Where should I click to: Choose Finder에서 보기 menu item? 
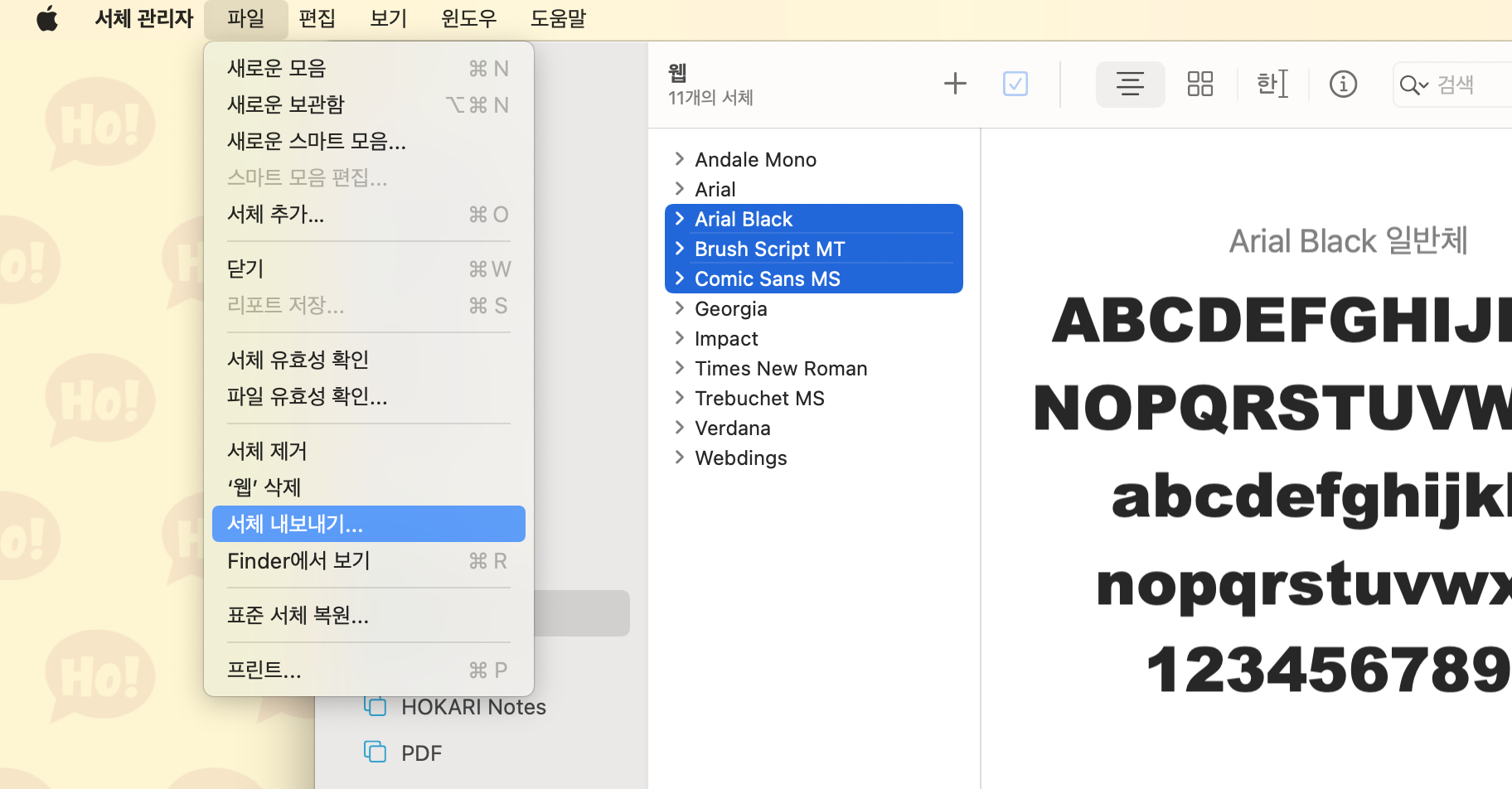369,560
